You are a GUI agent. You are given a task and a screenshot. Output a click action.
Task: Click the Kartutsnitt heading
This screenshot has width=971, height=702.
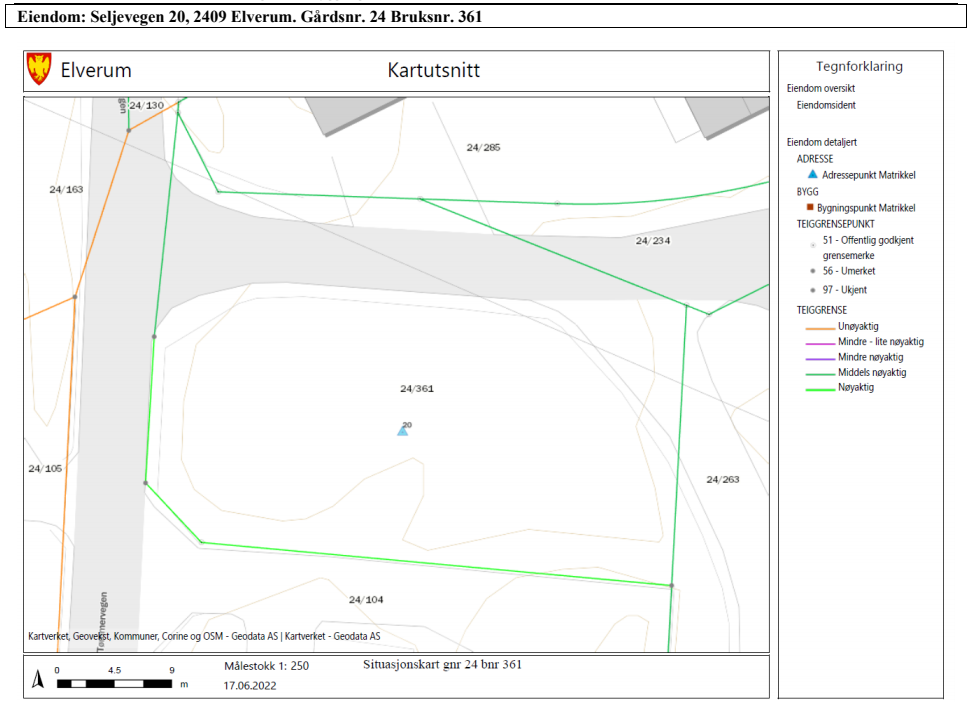(x=433, y=70)
